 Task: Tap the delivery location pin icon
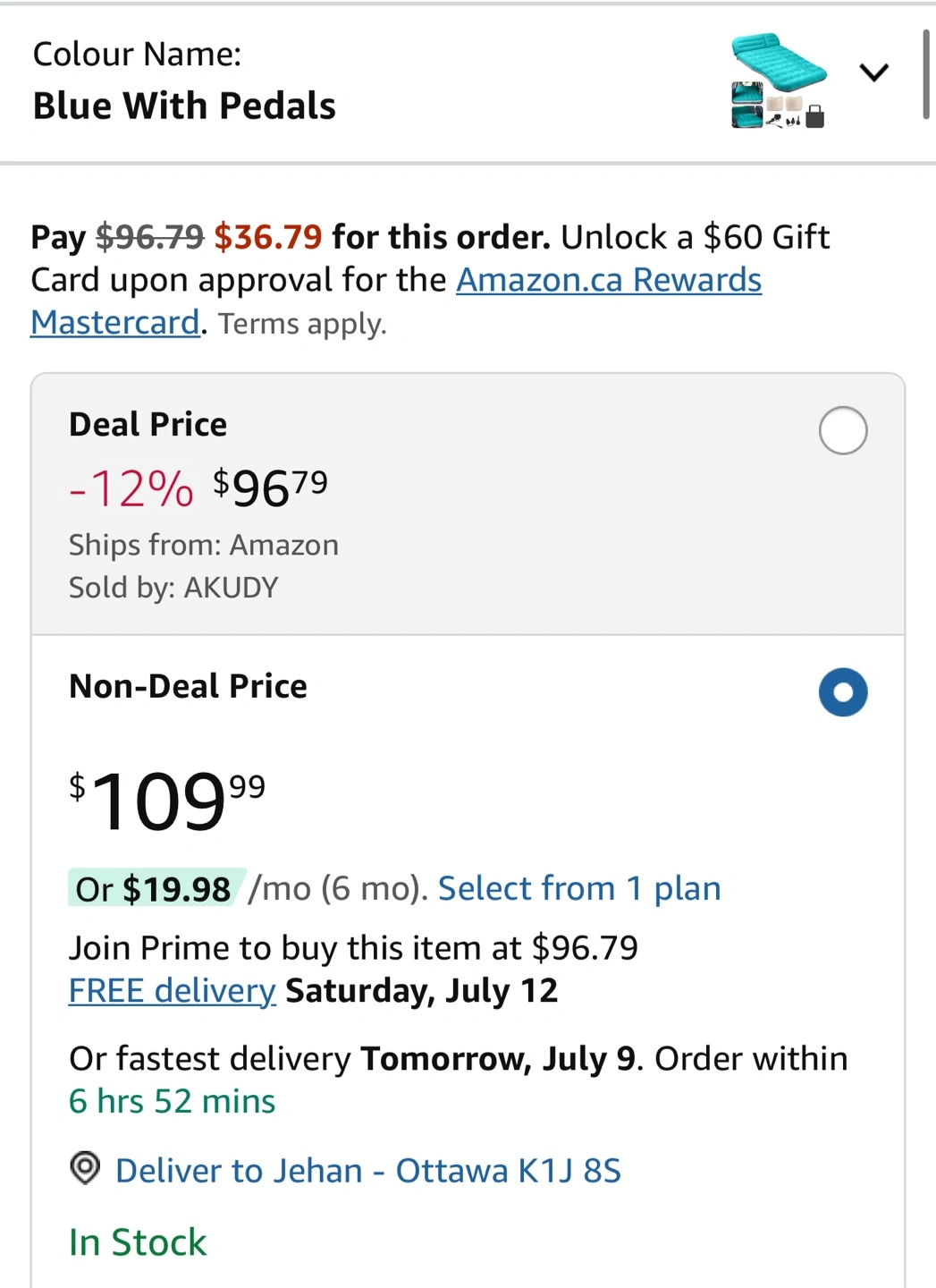[x=85, y=1169]
